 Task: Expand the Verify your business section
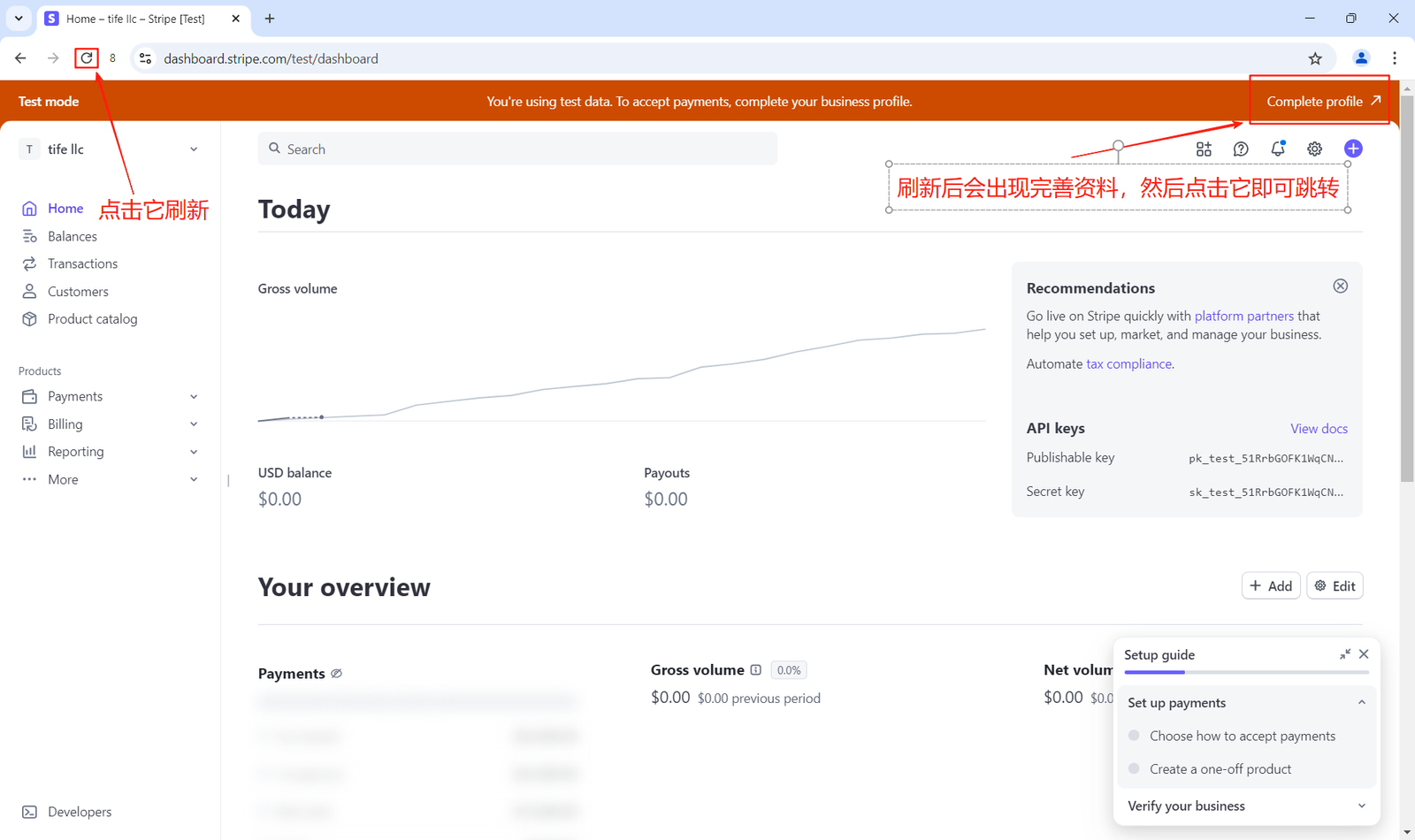coord(1361,806)
